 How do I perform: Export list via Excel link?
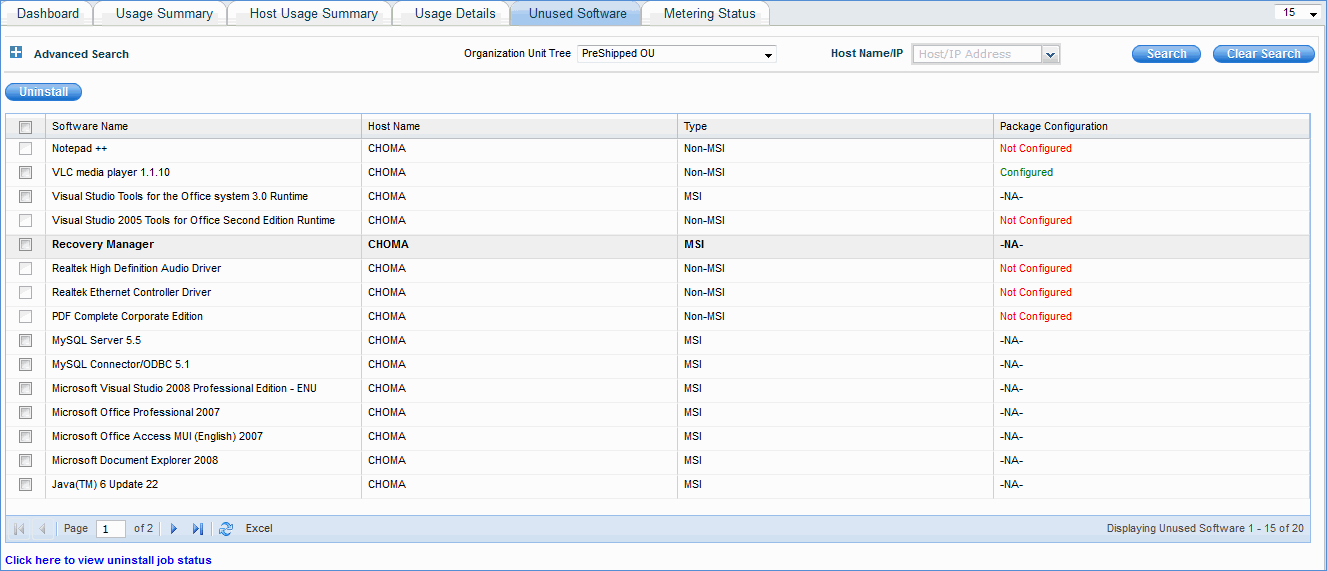pyautogui.click(x=259, y=528)
